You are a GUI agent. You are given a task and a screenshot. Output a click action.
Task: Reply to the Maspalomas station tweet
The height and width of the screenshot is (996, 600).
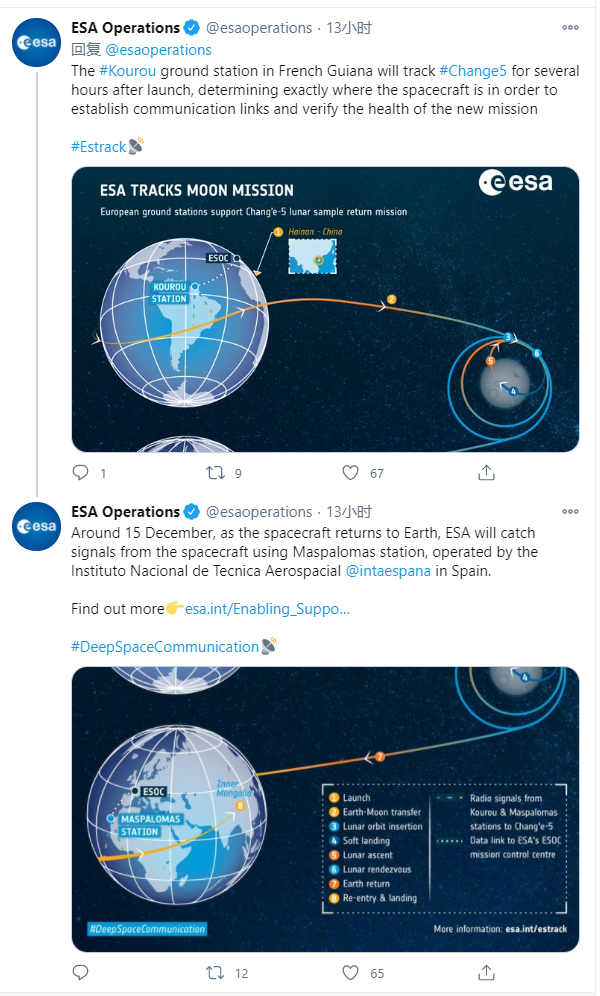81,972
